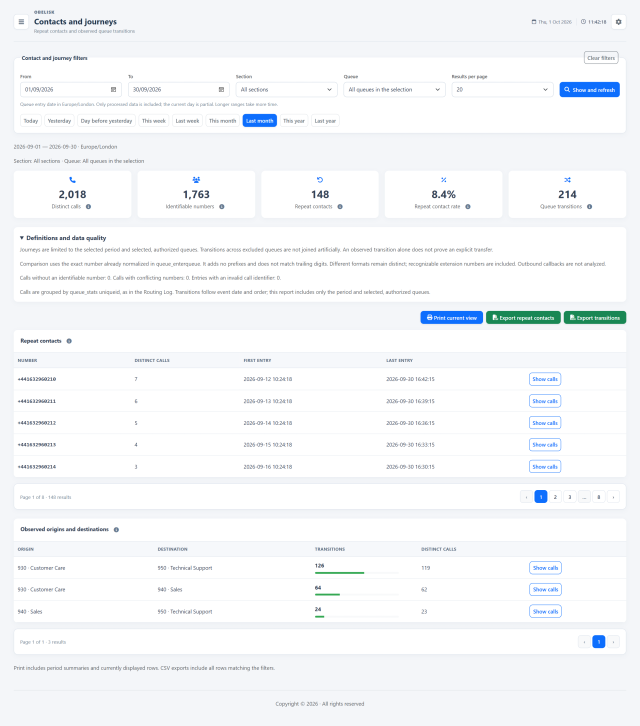Click the info icon next to Repeat contacts table title
640x726 pixels.
pyautogui.click(x=69, y=341)
